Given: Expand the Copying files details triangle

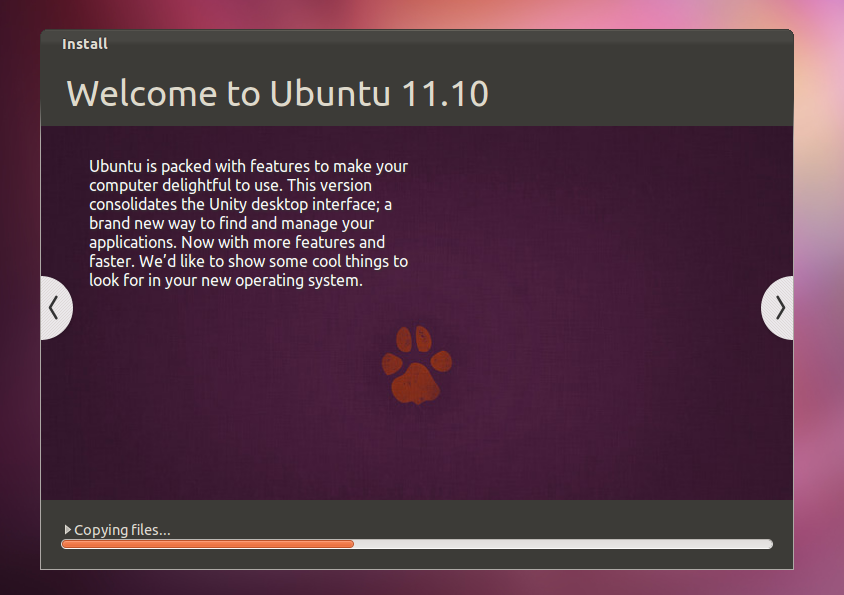Looking at the screenshot, I should pyautogui.click(x=67, y=530).
